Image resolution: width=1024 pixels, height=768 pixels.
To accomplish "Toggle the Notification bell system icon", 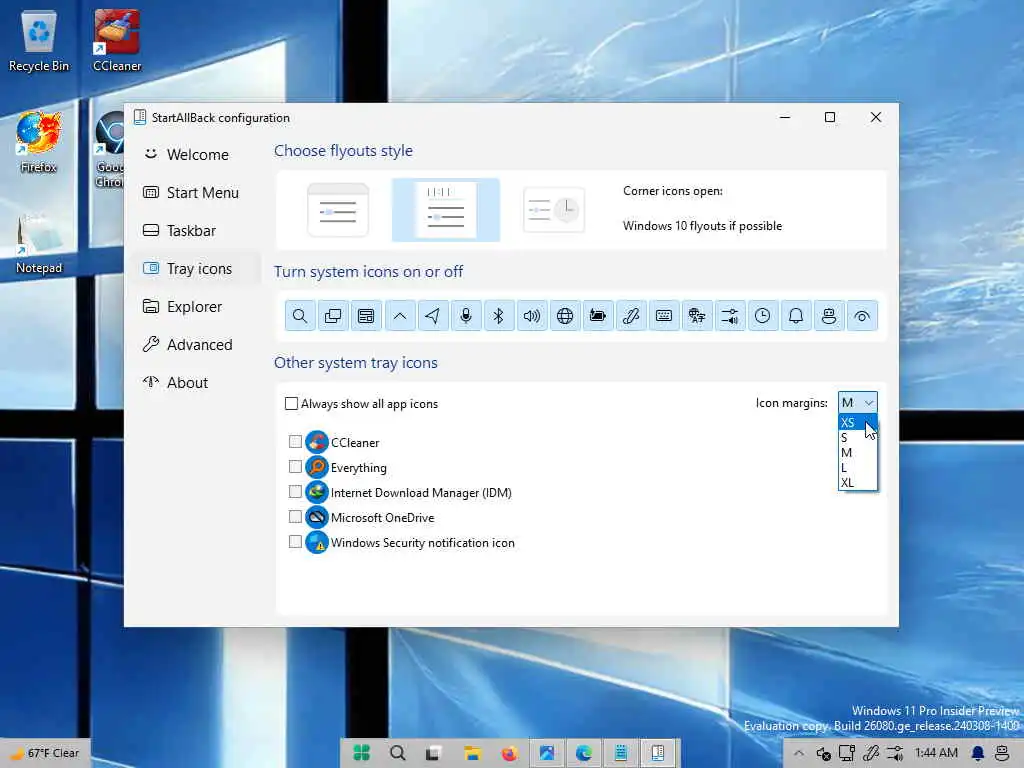I will pos(796,316).
